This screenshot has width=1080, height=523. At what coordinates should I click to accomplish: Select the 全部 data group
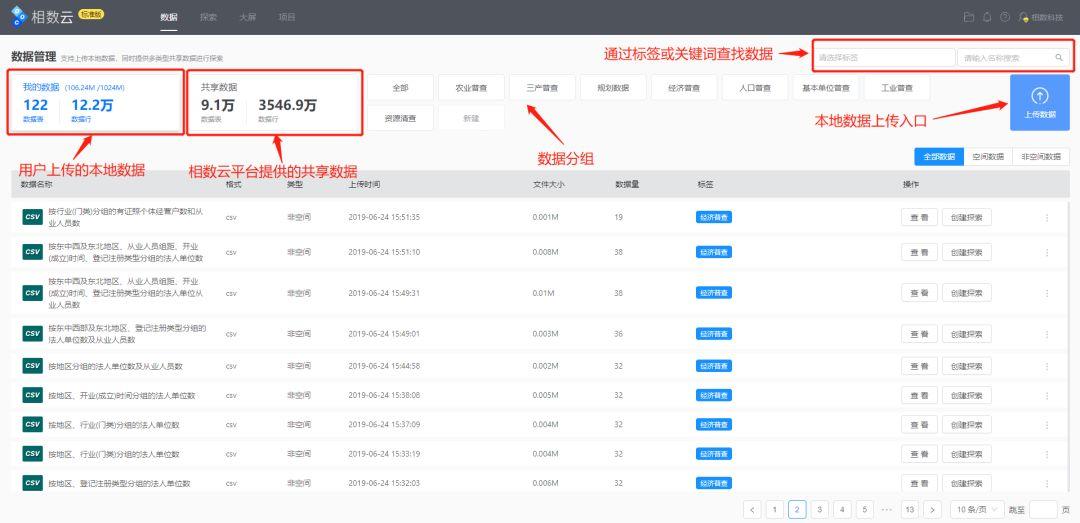tap(400, 88)
